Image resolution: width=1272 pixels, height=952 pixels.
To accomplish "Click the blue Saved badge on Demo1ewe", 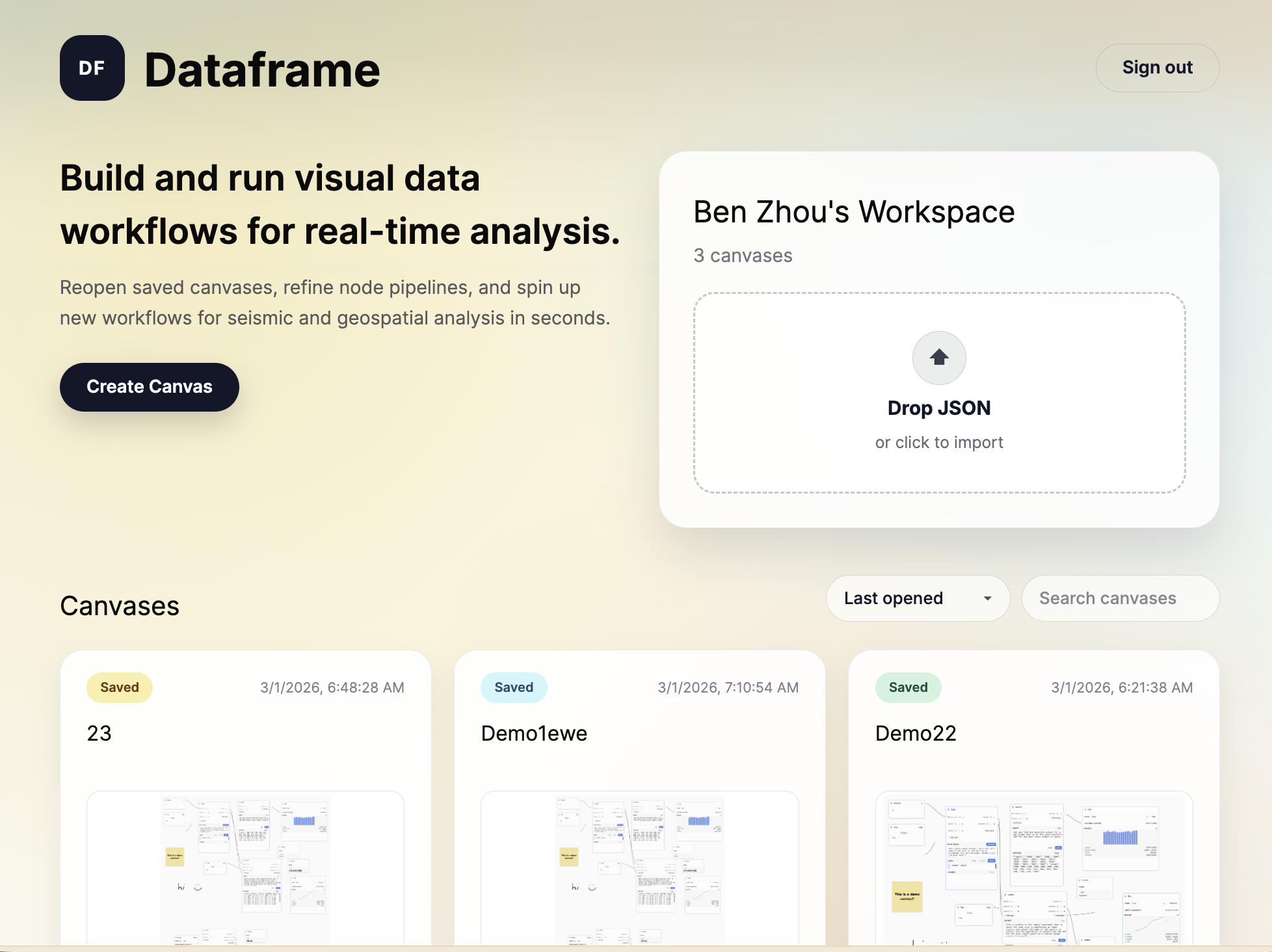I will [x=514, y=687].
